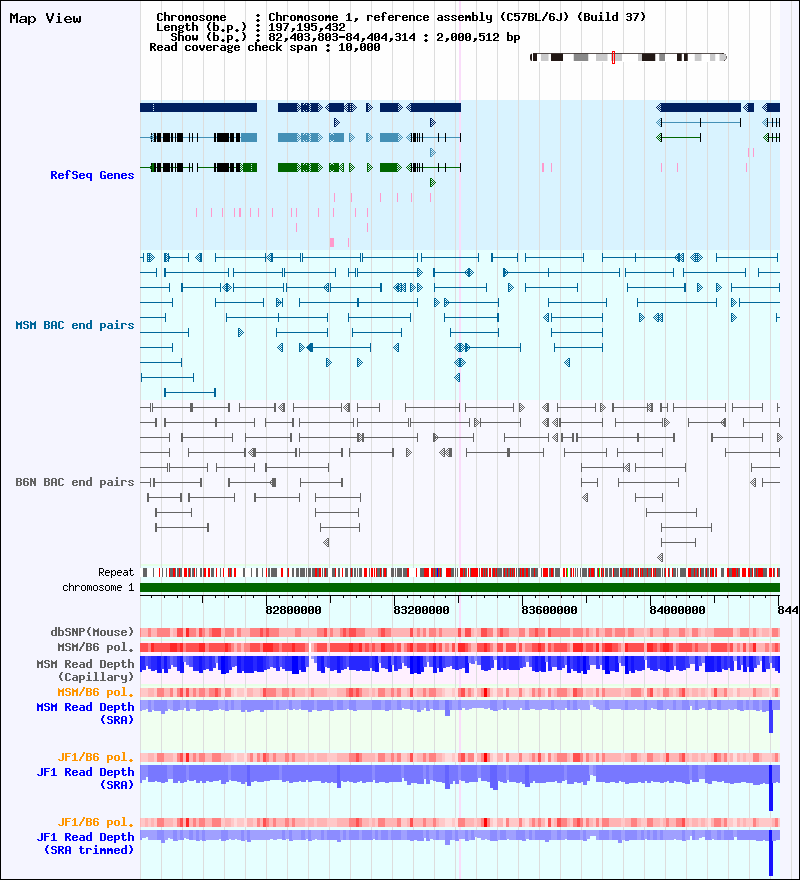Click the MSM BAC end pairs label
Screen dimensions: 800x880
point(75,325)
